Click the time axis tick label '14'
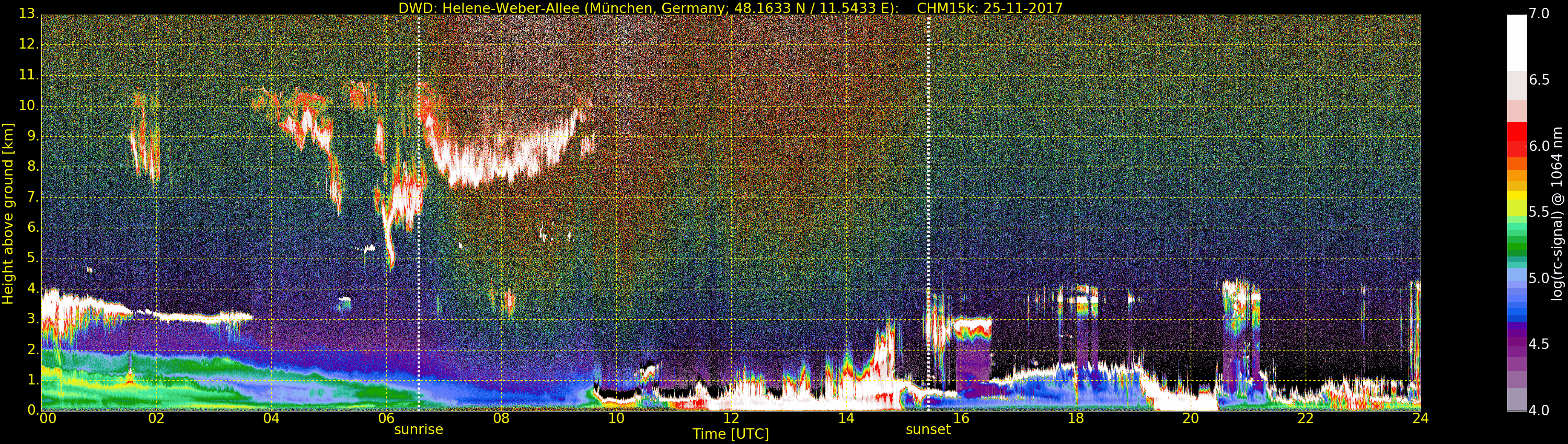The height and width of the screenshot is (444, 1568). [x=846, y=418]
